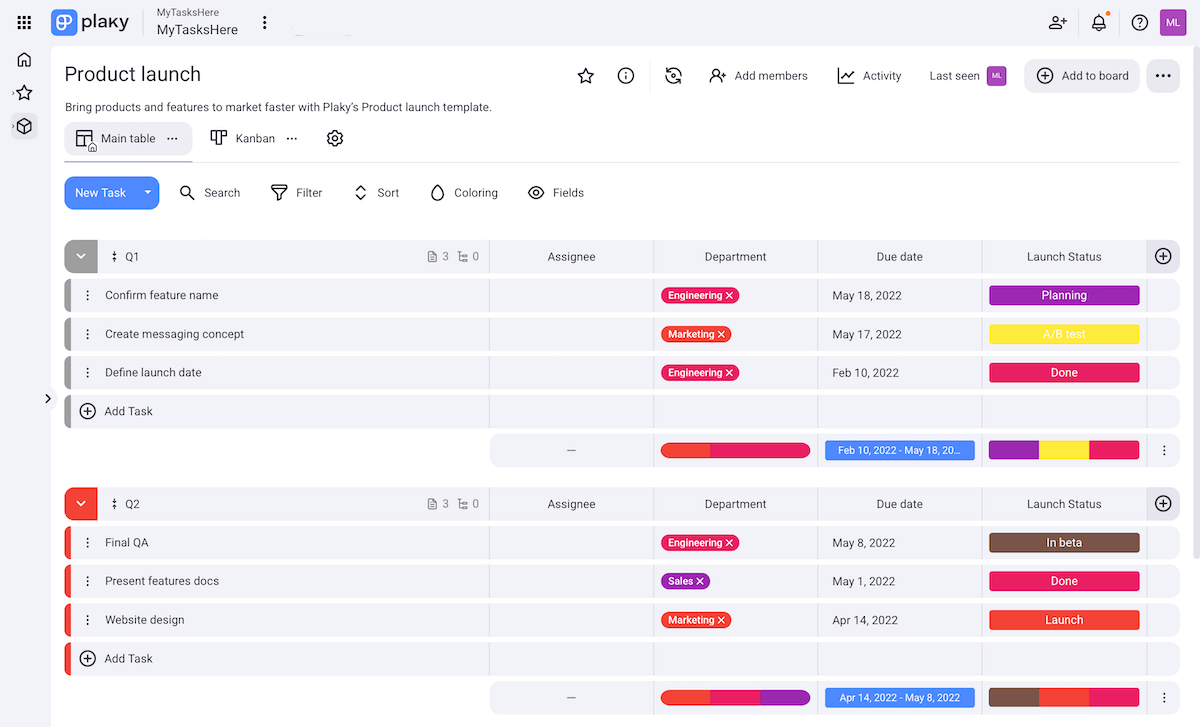
Task: Open New Task dropdown arrow
Action: coord(148,193)
